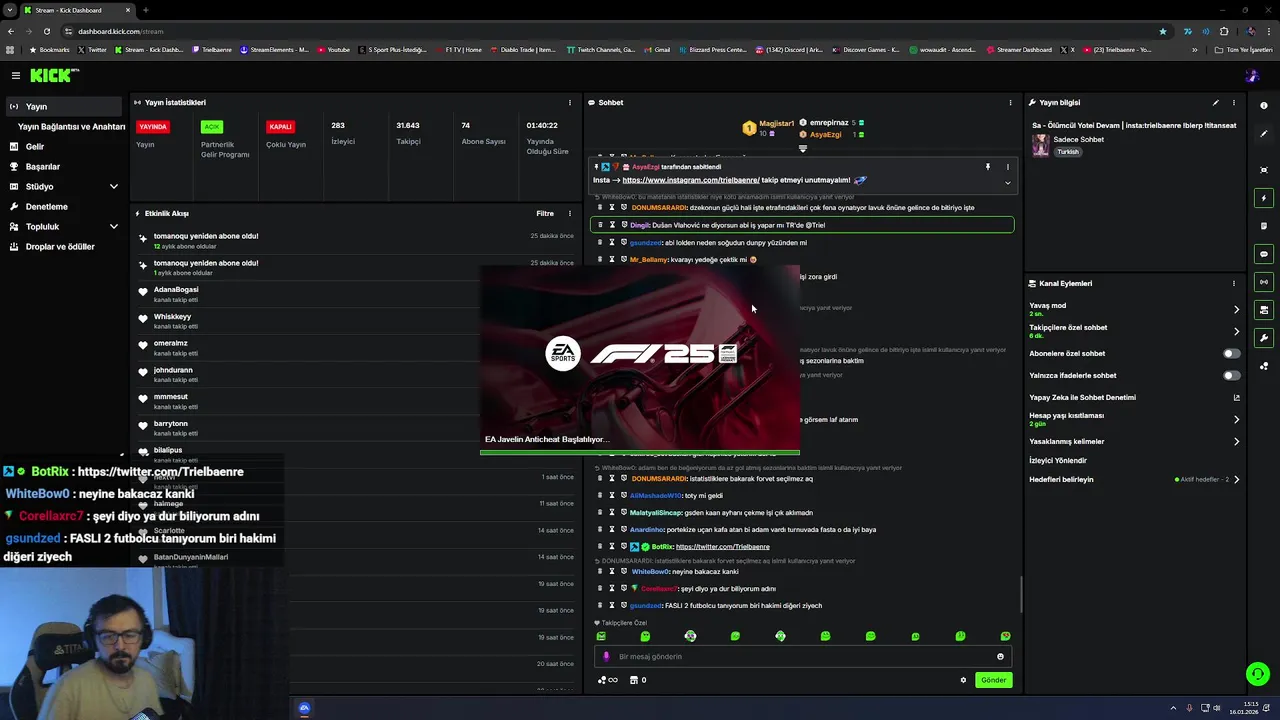Click the broadcast signal icon in right sidebar

(1264, 282)
